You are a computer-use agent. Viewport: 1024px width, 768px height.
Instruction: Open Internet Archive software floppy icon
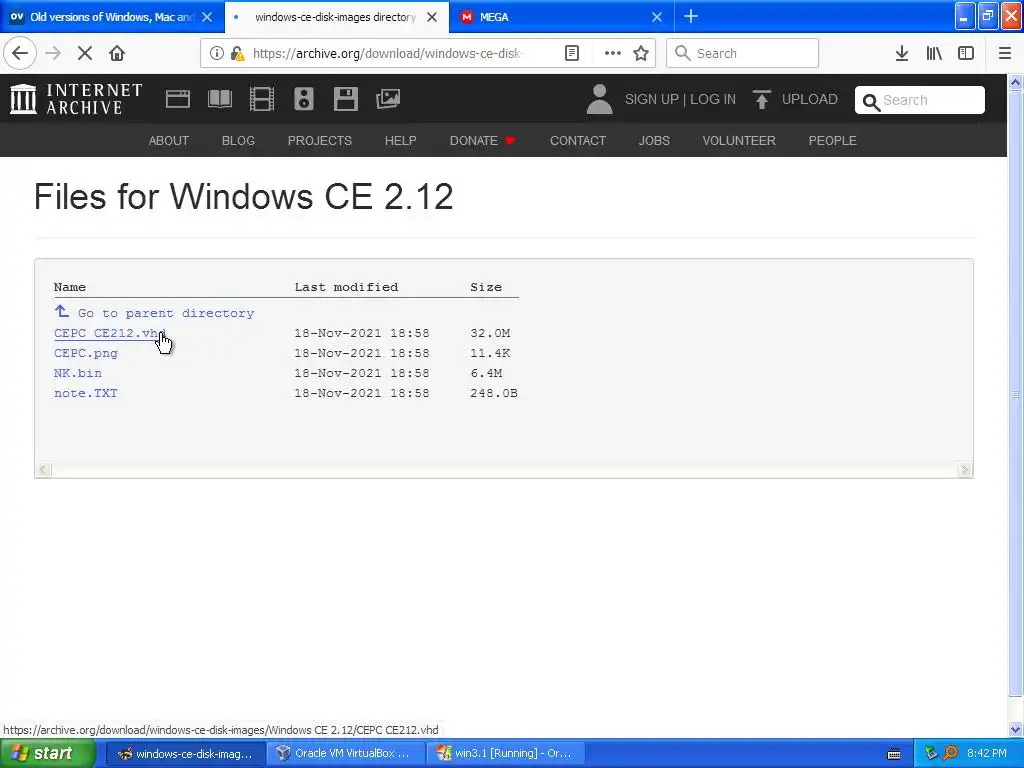tap(345, 99)
